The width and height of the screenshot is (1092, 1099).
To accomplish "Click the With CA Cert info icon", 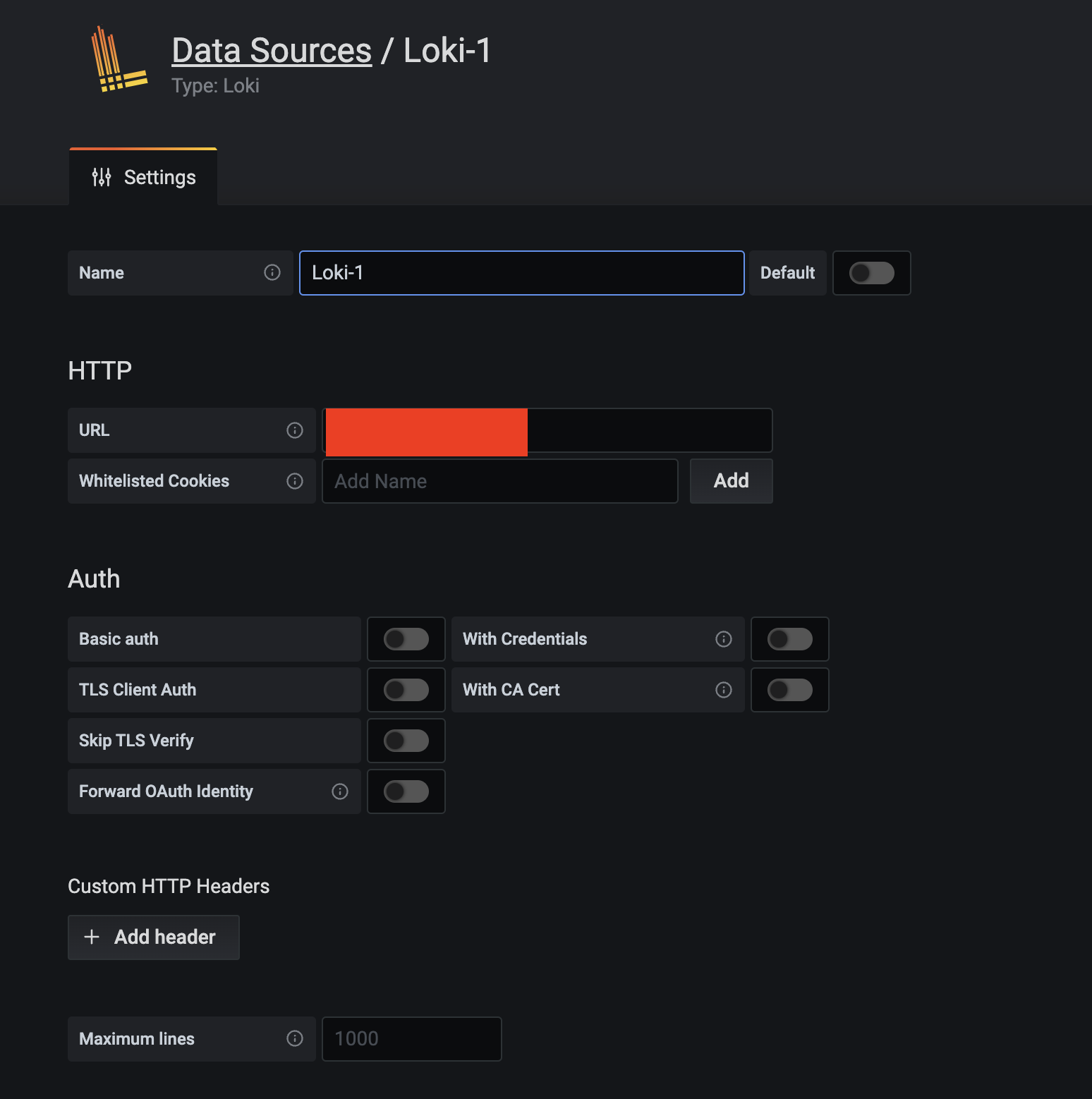I will (724, 690).
